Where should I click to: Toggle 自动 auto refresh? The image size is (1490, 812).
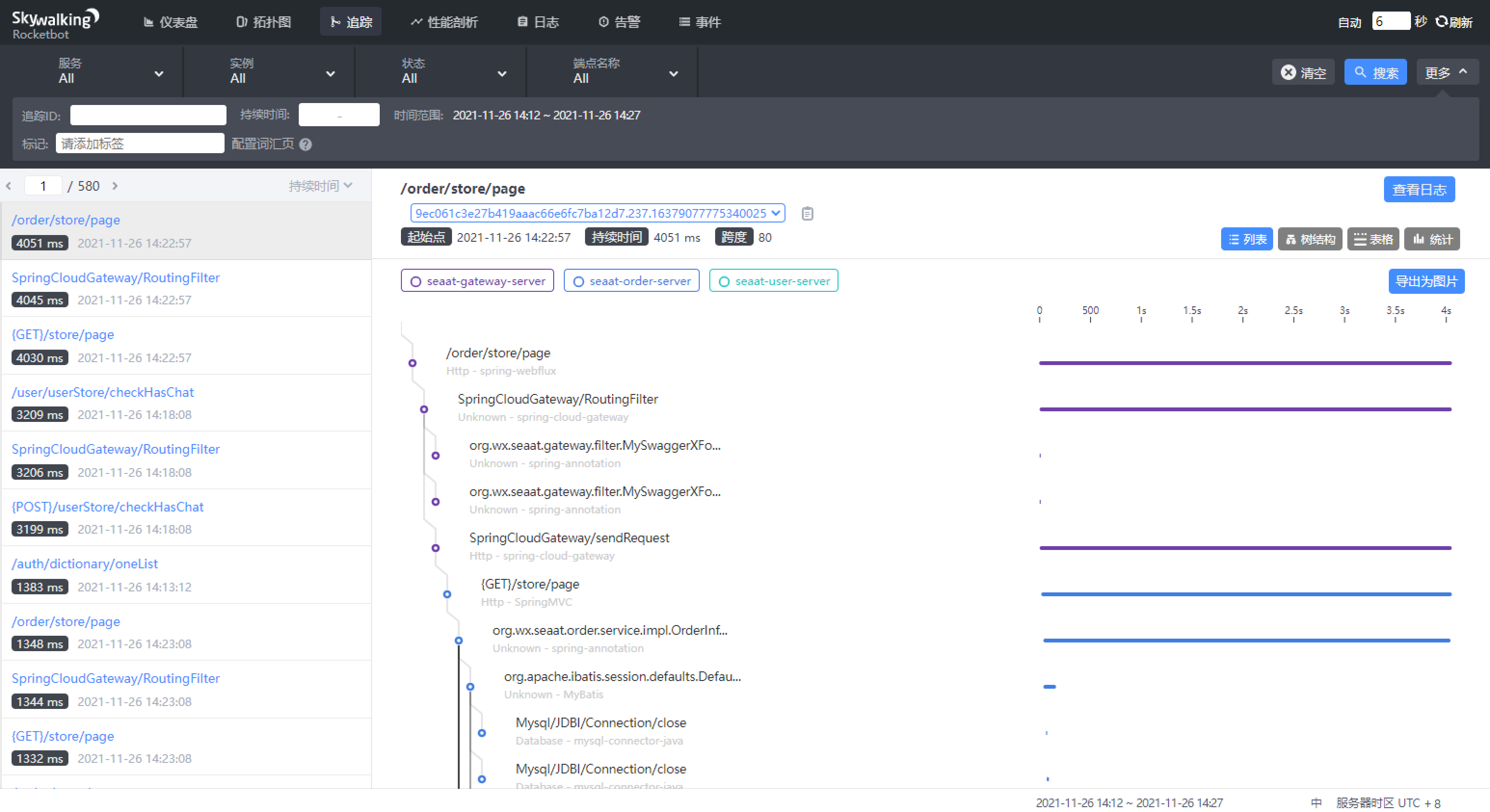[1349, 22]
